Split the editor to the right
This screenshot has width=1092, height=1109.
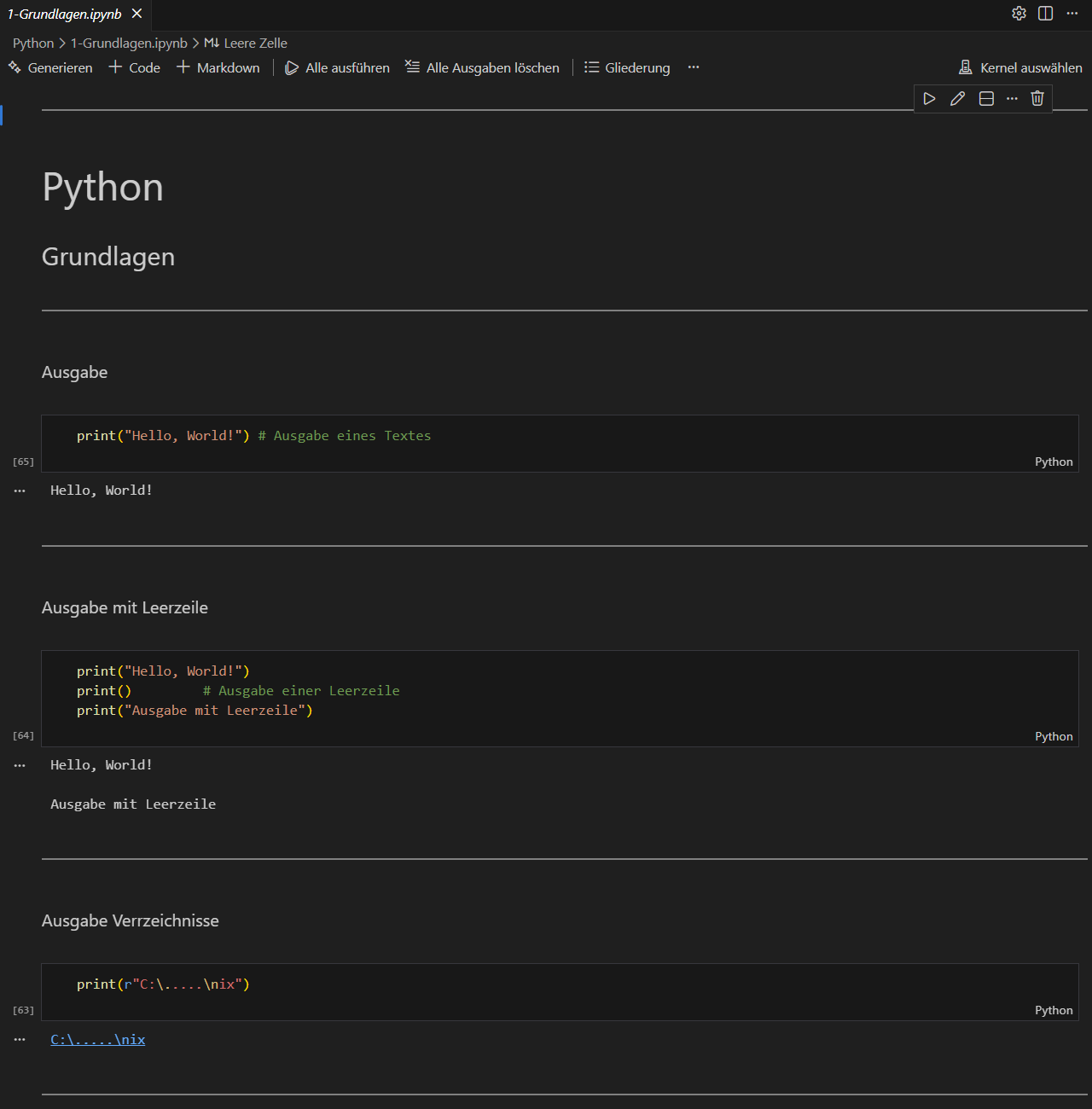[1045, 14]
